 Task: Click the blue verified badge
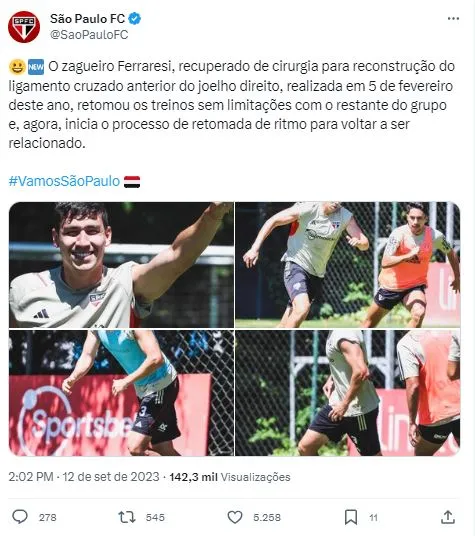point(135,18)
